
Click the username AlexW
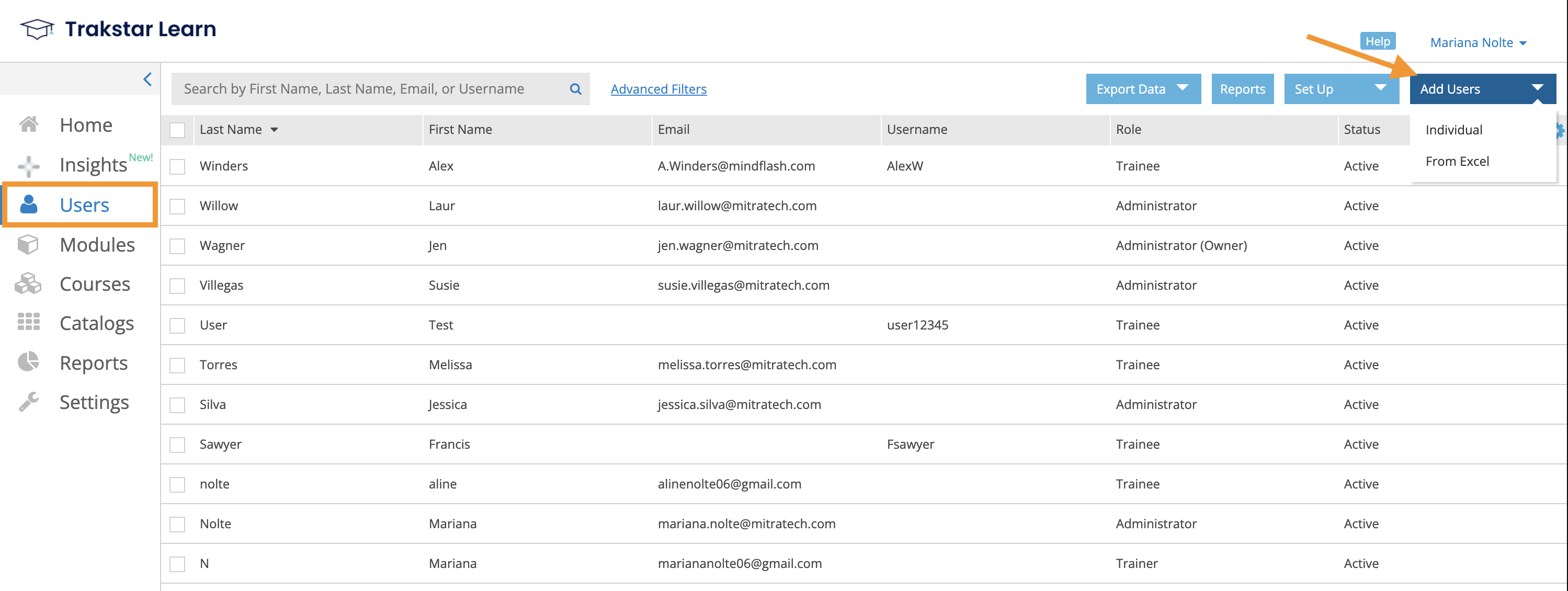click(x=904, y=166)
